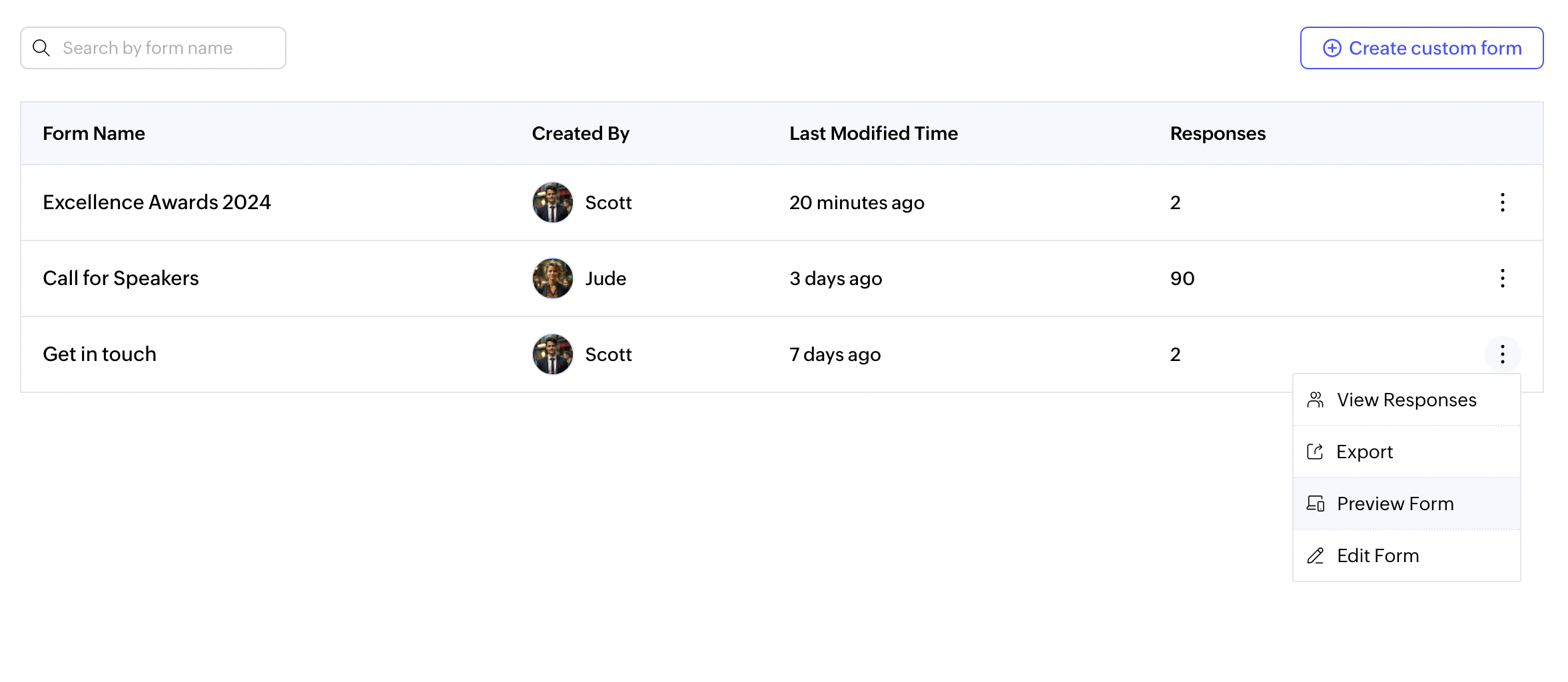Click the View Responses people icon
The image size is (1568, 682).
point(1315,400)
